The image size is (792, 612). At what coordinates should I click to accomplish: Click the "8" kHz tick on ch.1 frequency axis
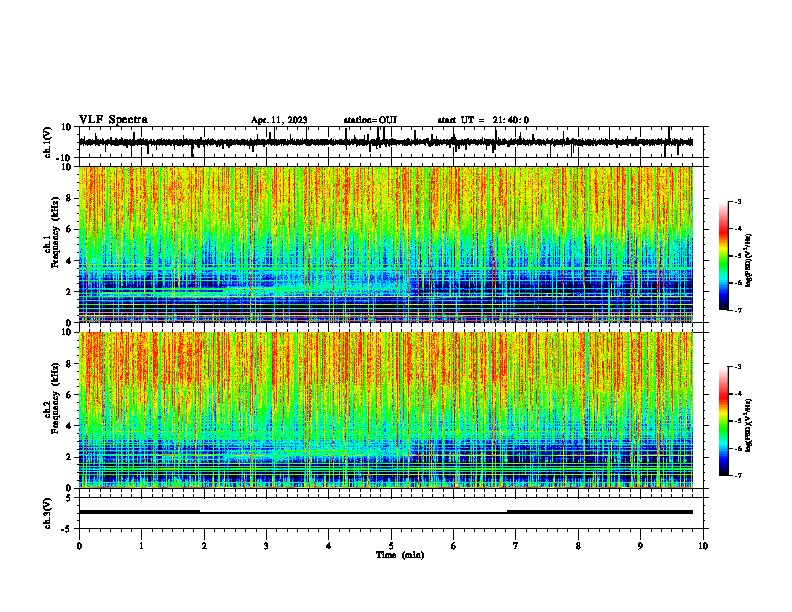69,198
